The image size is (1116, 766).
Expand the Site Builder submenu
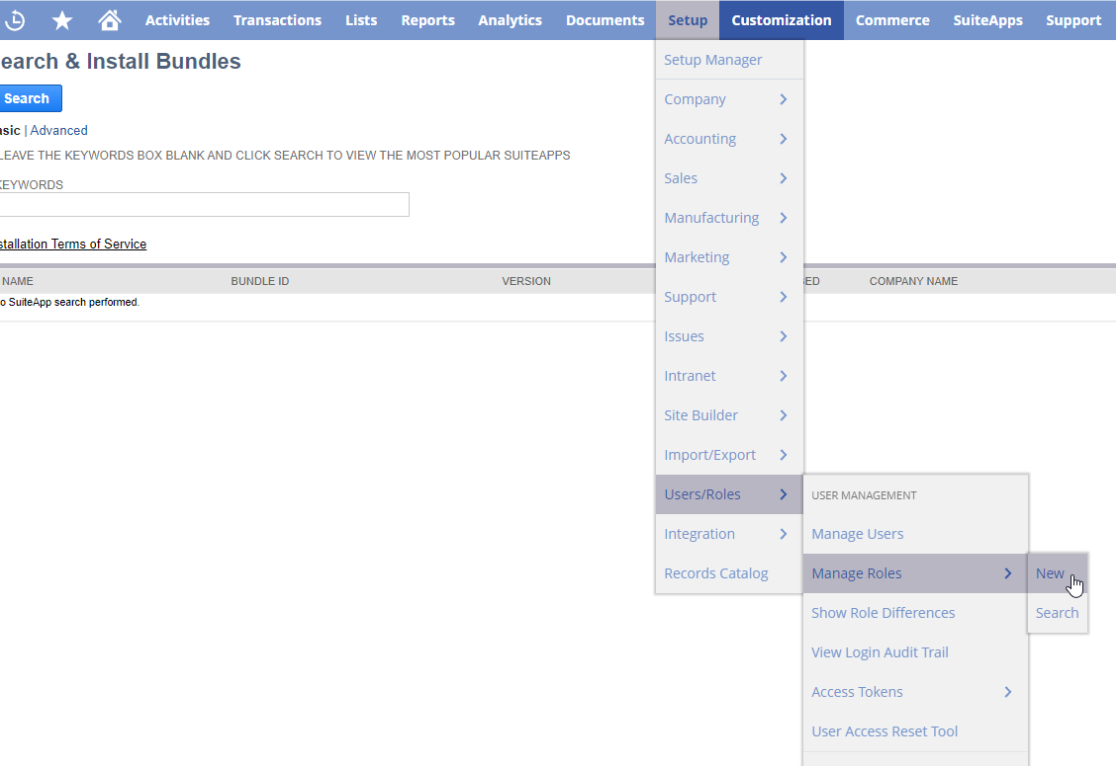[x=730, y=415]
